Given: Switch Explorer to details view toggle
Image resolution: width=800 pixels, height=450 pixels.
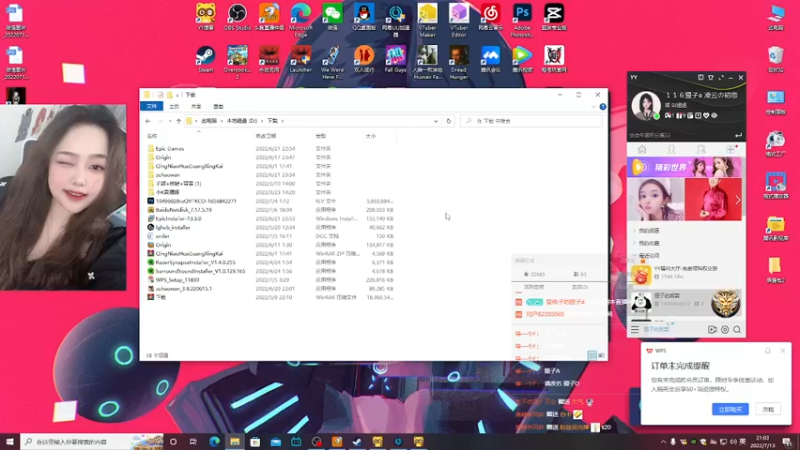Looking at the screenshot, I should click(592, 355).
